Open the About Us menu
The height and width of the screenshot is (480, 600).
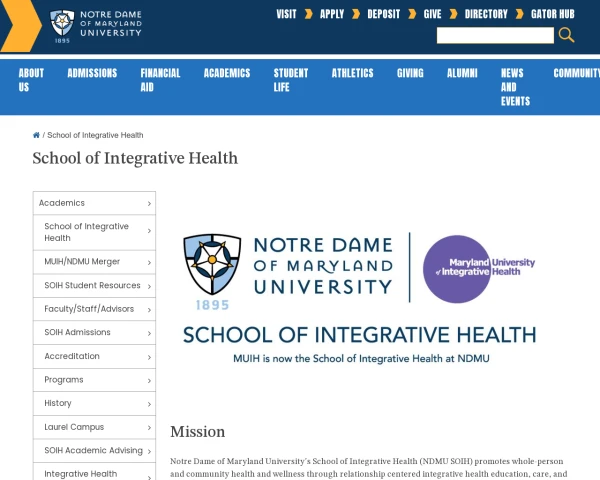pos(31,80)
